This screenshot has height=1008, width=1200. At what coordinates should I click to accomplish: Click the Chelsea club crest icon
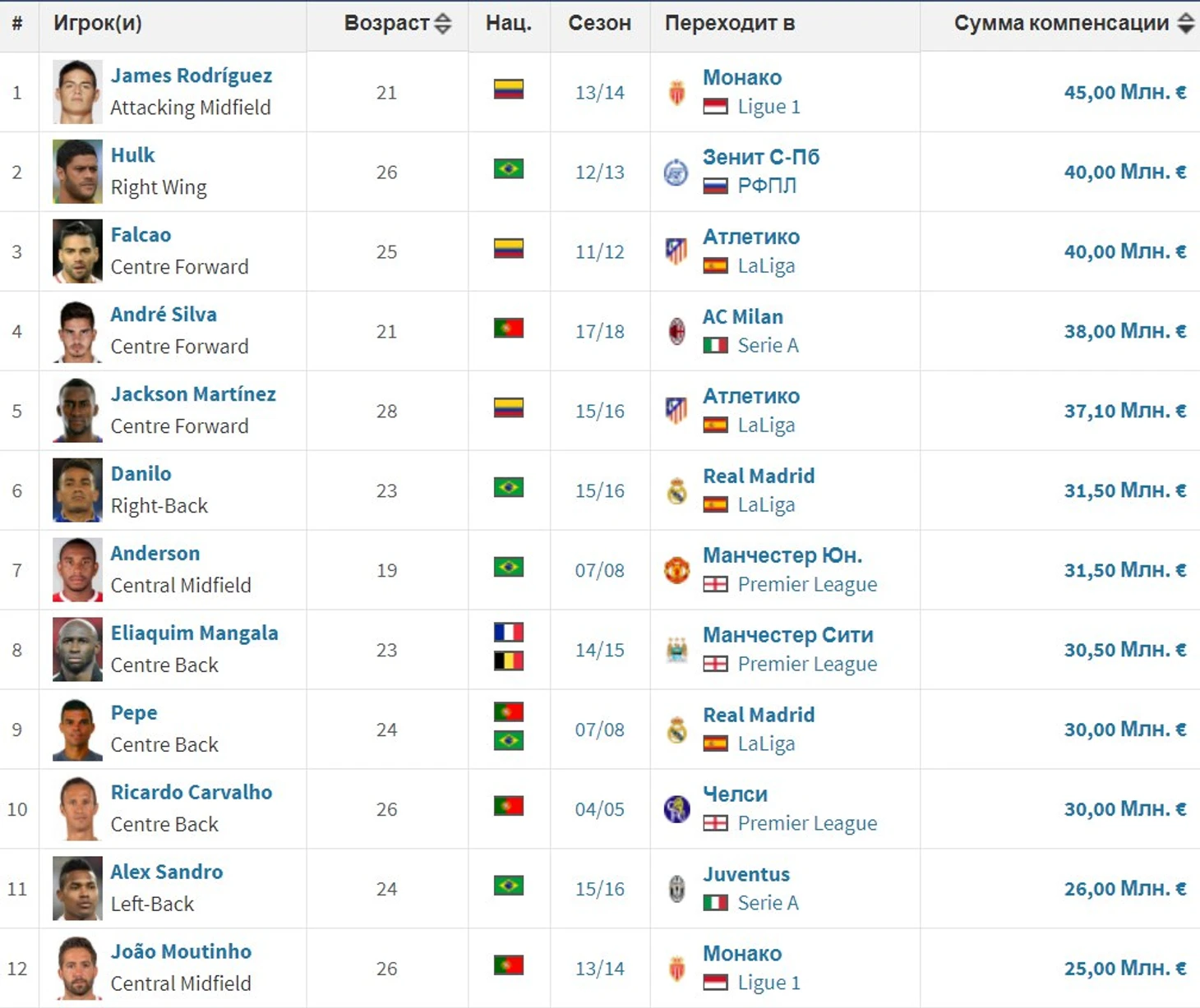point(676,809)
